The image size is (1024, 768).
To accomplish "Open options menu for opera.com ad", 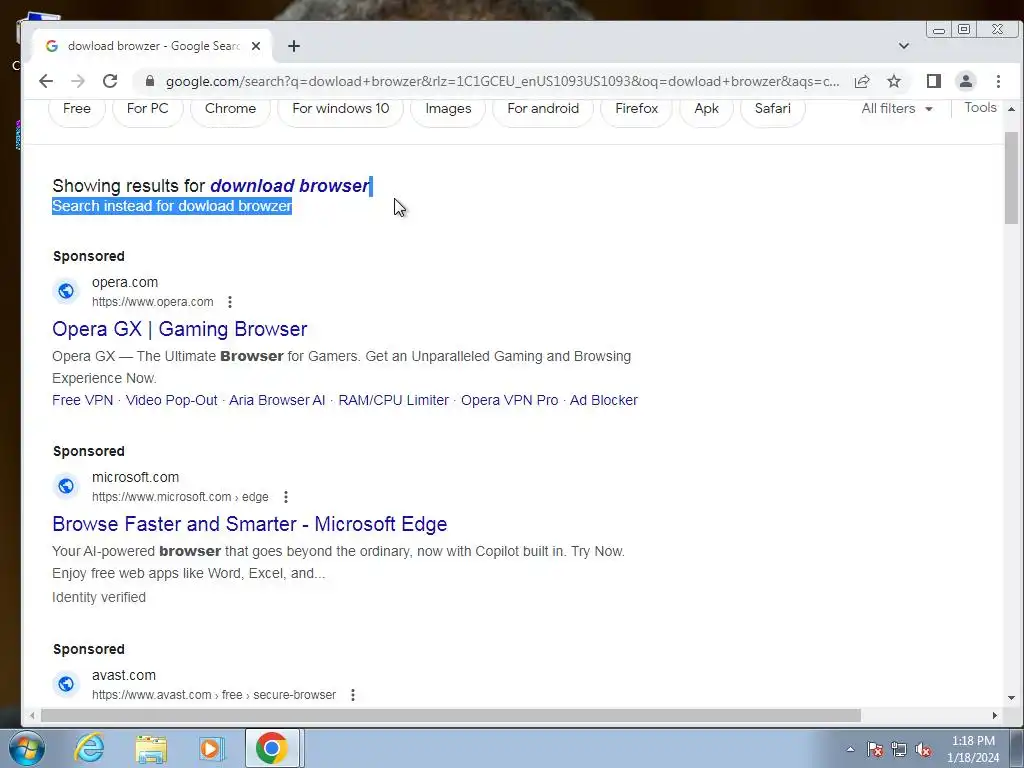I will click(x=230, y=302).
